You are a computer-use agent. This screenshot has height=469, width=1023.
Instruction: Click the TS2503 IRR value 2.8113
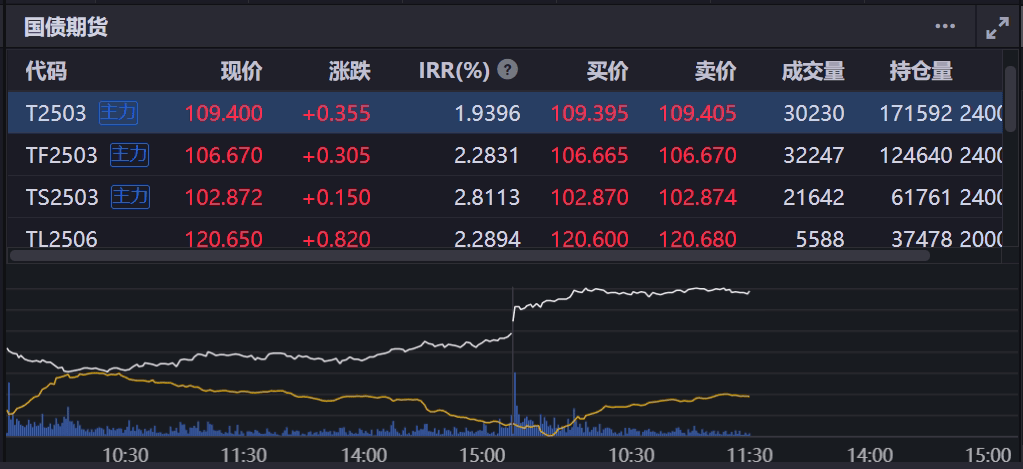487,197
